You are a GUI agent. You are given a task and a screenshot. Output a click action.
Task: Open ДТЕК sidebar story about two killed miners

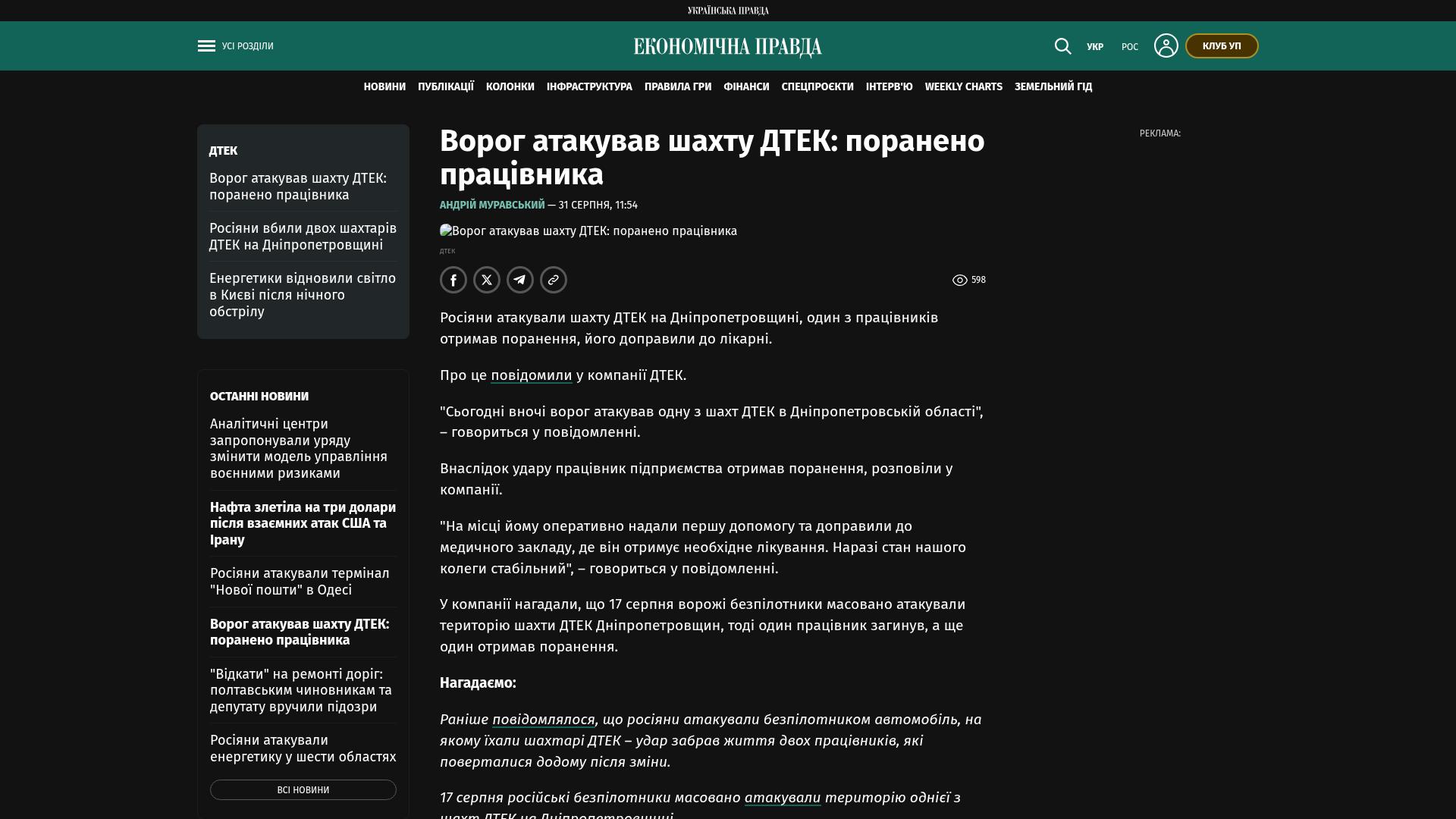303,237
